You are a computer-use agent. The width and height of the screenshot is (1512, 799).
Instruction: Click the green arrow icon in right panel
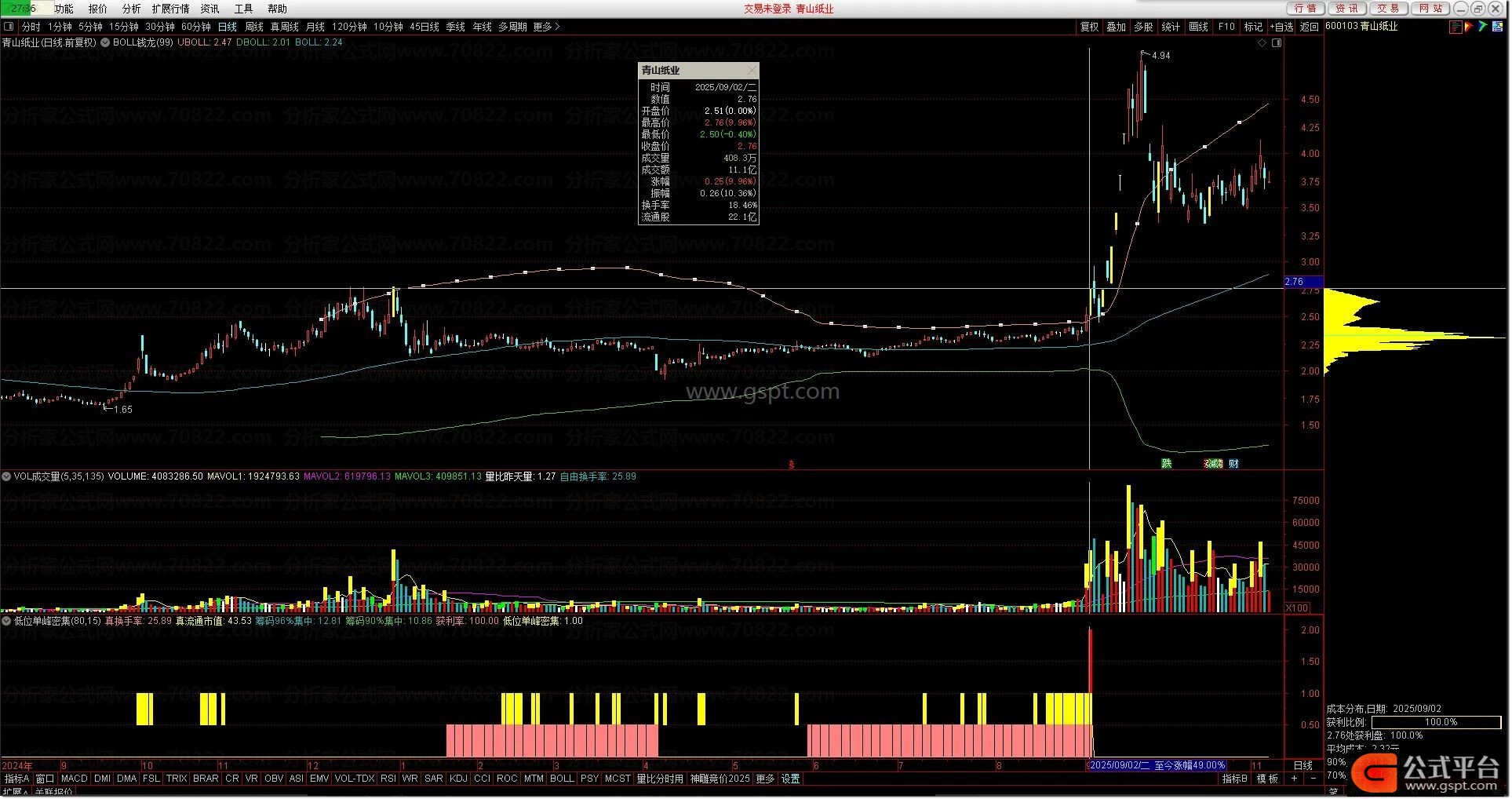pos(1483,27)
